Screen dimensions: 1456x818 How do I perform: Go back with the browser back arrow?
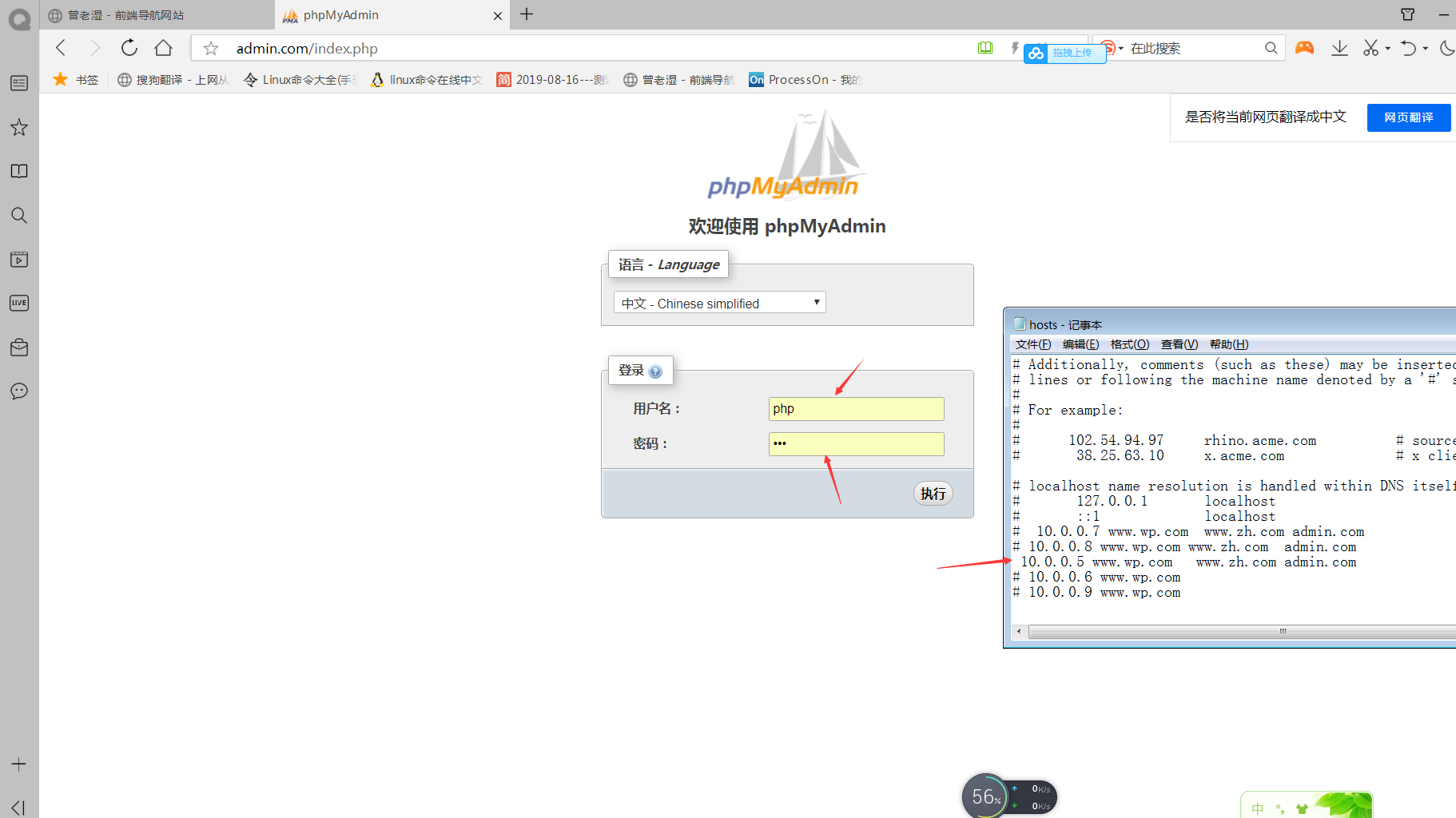click(61, 48)
